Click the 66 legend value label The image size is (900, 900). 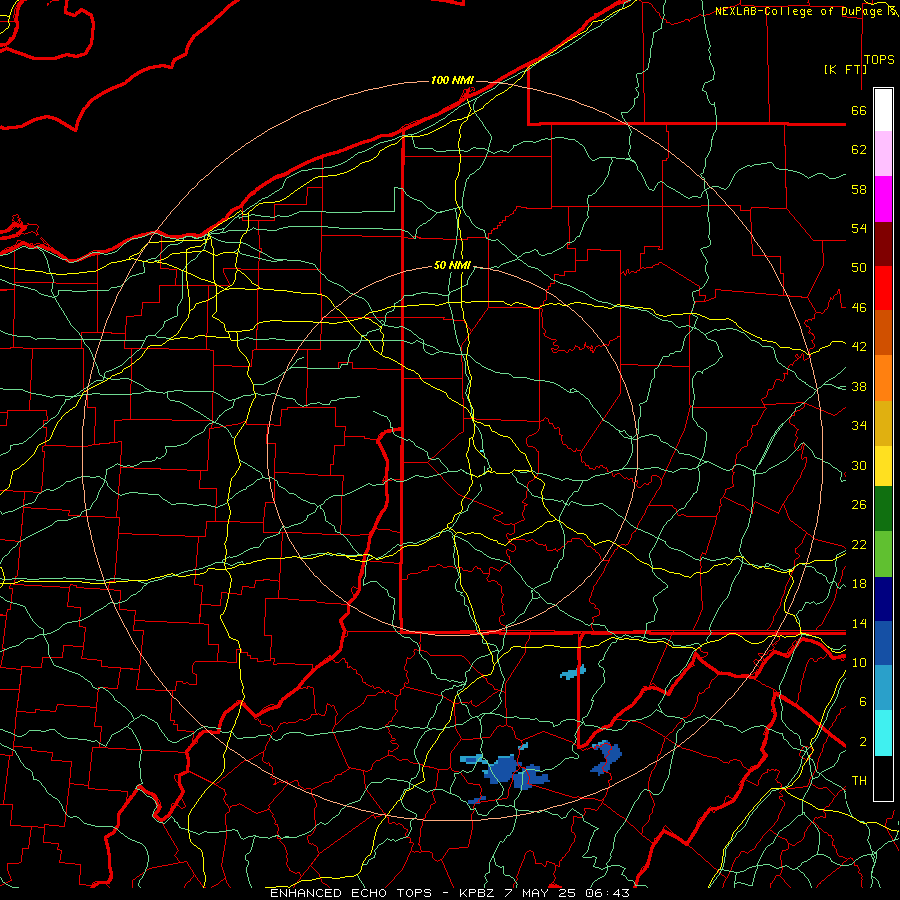(x=859, y=110)
